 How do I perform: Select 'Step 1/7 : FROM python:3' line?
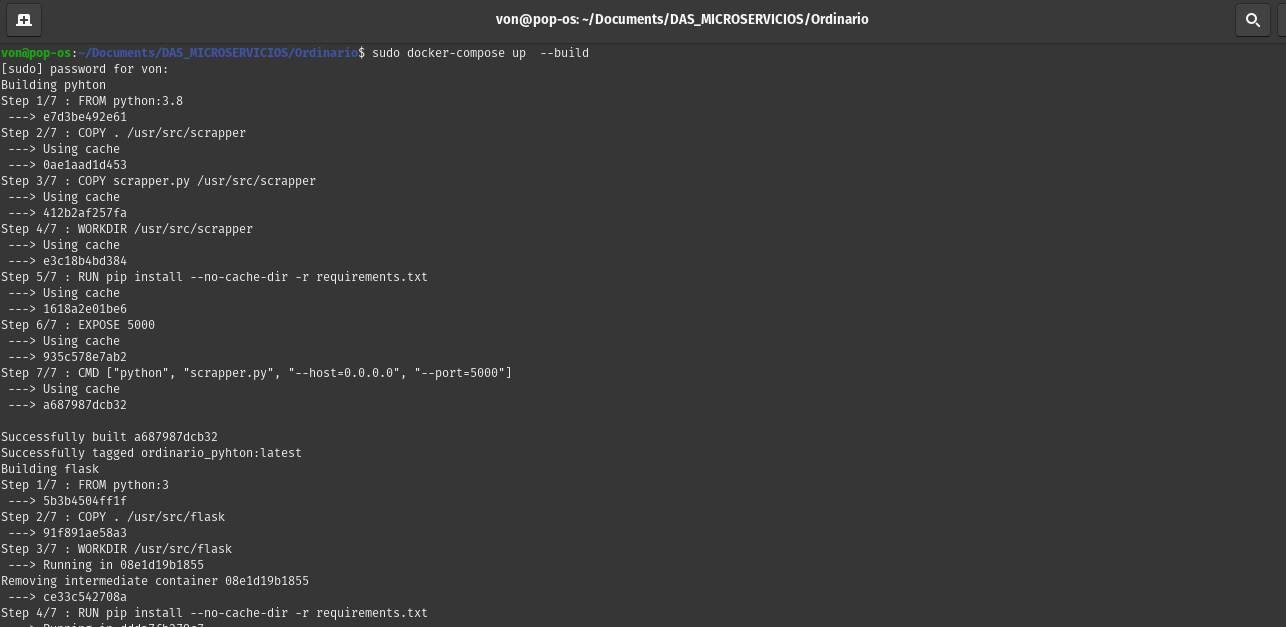pyautogui.click(x=85, y=485)
